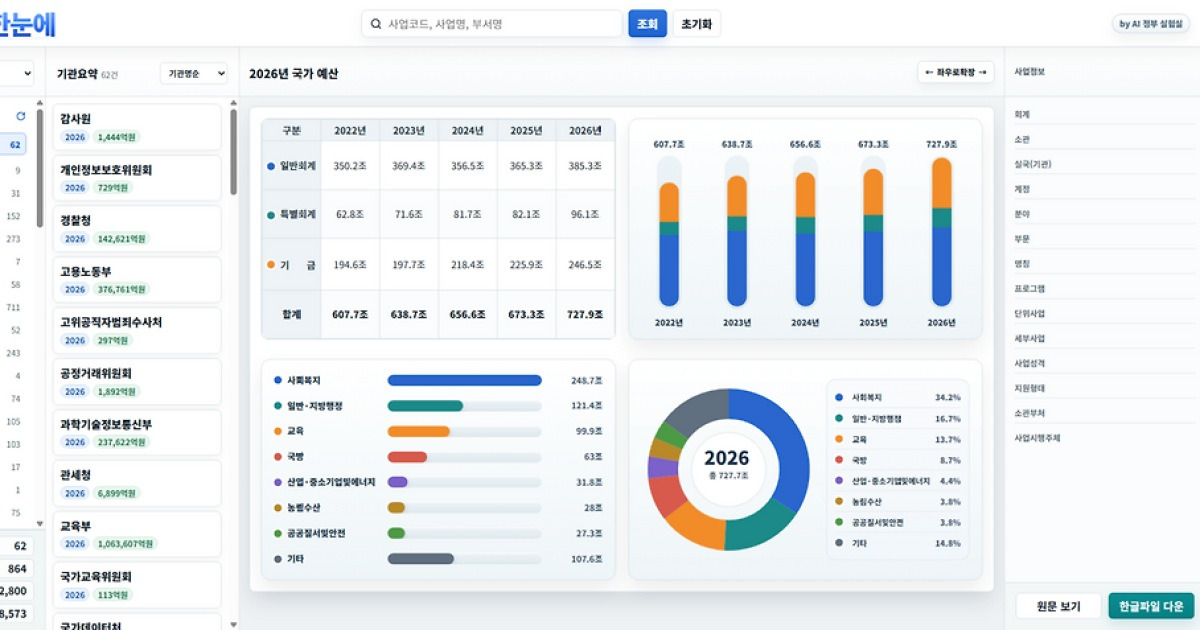The width and height of the screenshot is (1200, 630).
Task: Select the 국가교육위원회 agency card
Action: (x=137, y=586)
